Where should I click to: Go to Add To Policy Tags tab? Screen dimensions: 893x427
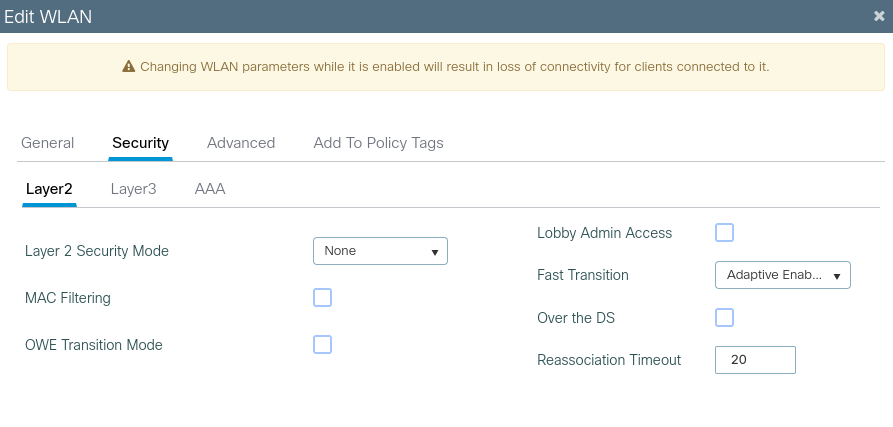378,143
